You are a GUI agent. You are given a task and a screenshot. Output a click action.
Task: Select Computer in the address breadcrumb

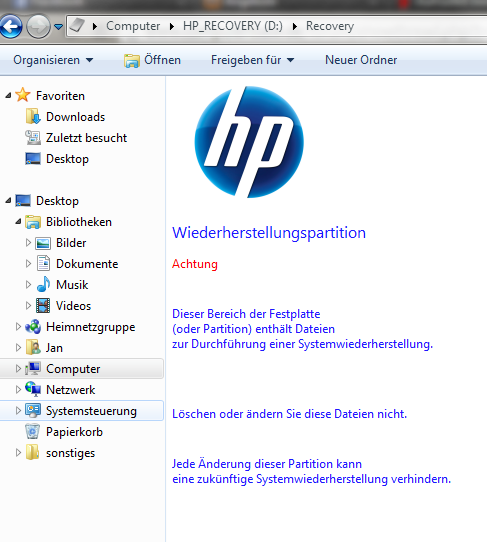pyautogui.click(x=133, y=26)
